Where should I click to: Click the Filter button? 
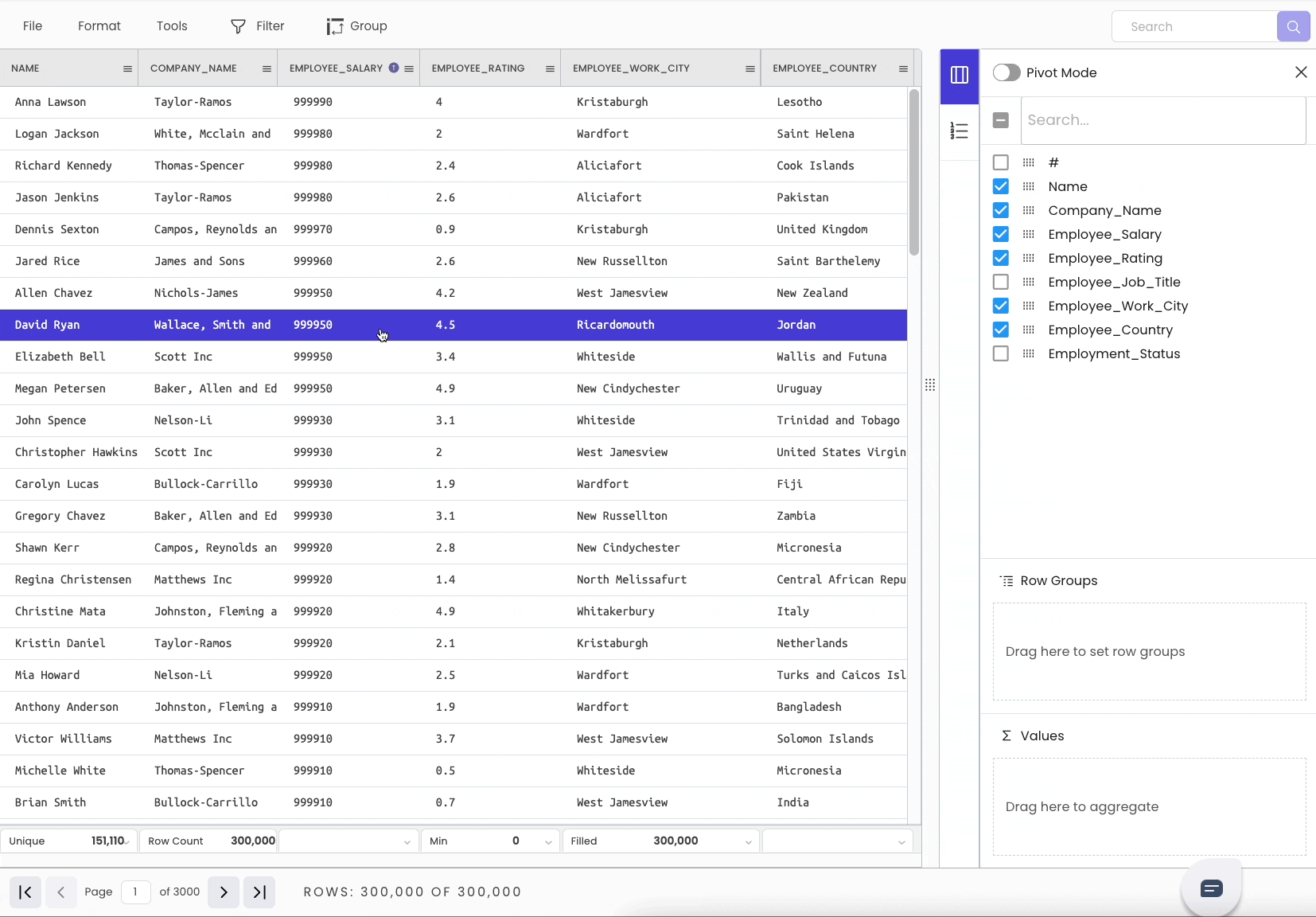258,26
